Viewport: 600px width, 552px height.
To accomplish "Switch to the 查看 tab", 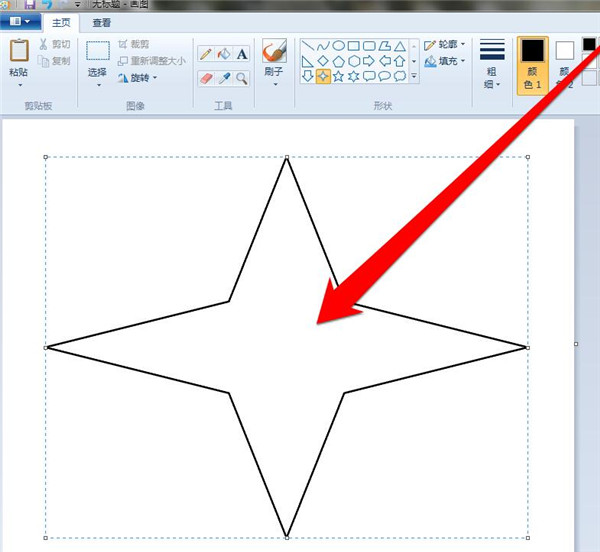I will [x=102, y=22].
